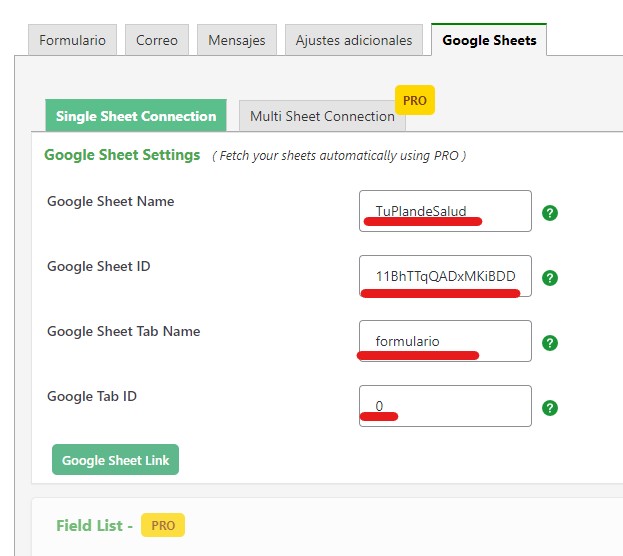623x556 pixels.
Task: Click PRO badge beside Field List
Action: pos(163,525)
